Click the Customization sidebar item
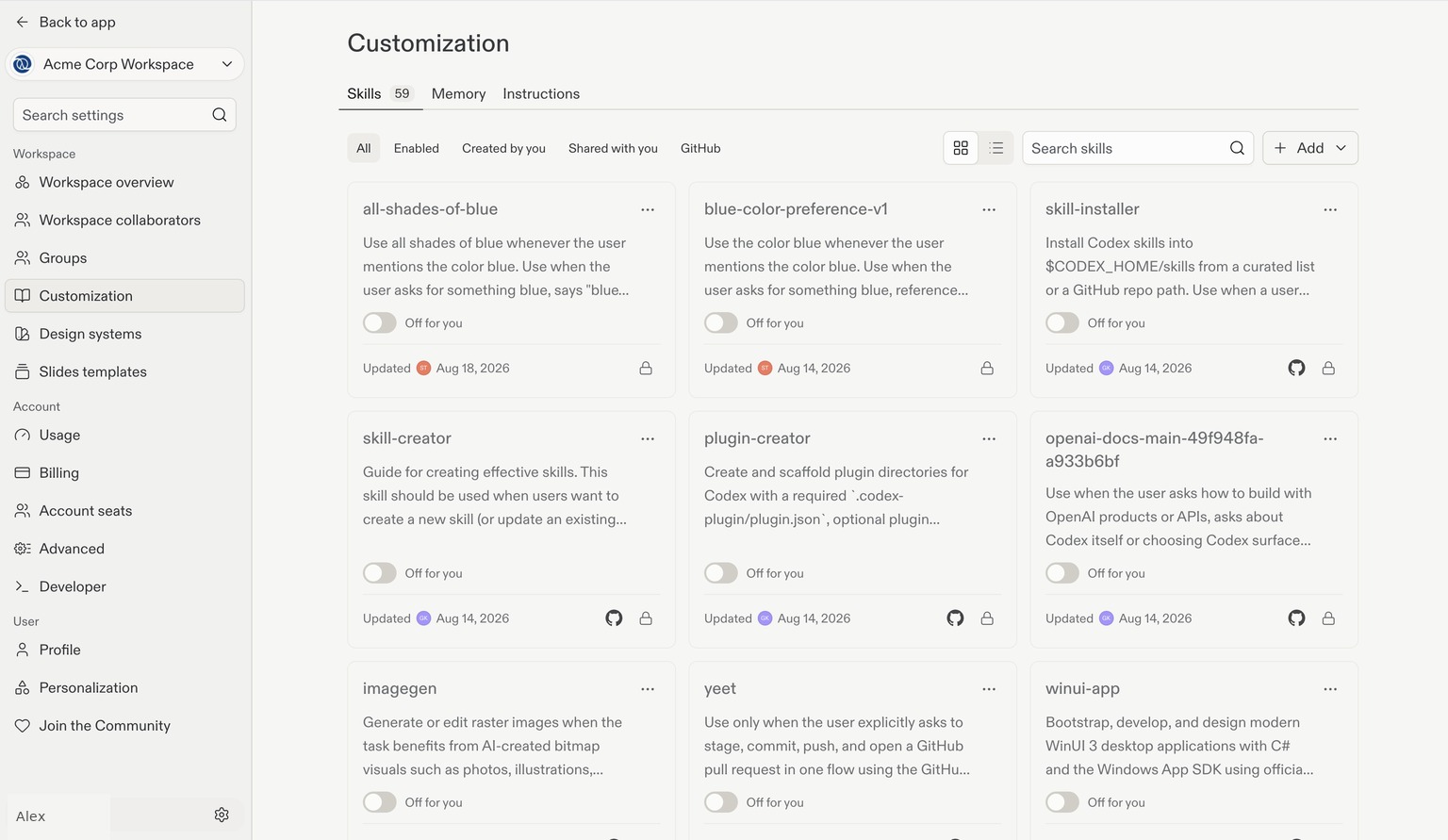The height and width of the screenshot is (840, 1448). [x=124, y=296]
